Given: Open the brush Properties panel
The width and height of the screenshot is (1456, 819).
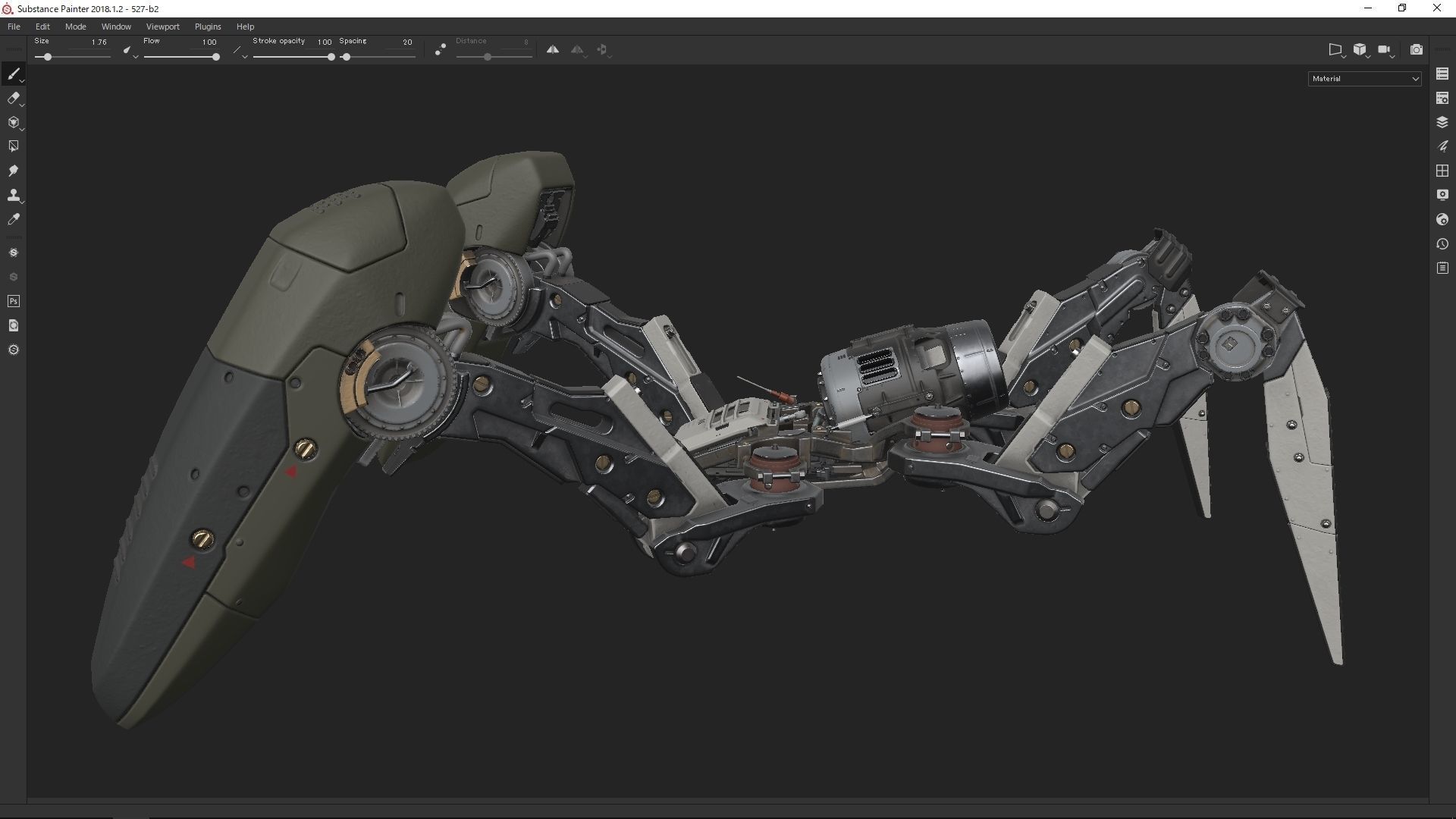Looking at the screenshot, I should click(1442, 146).
